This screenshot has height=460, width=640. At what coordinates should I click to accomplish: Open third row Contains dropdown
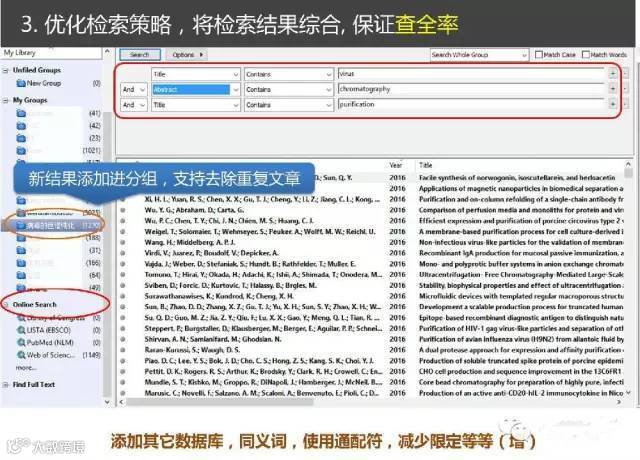[288, 105]
